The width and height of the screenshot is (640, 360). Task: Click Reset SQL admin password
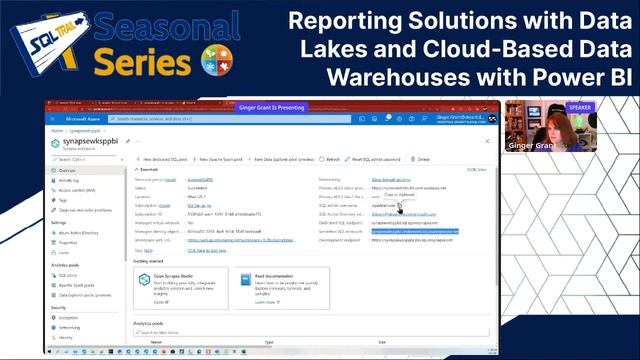pos(373,160)
